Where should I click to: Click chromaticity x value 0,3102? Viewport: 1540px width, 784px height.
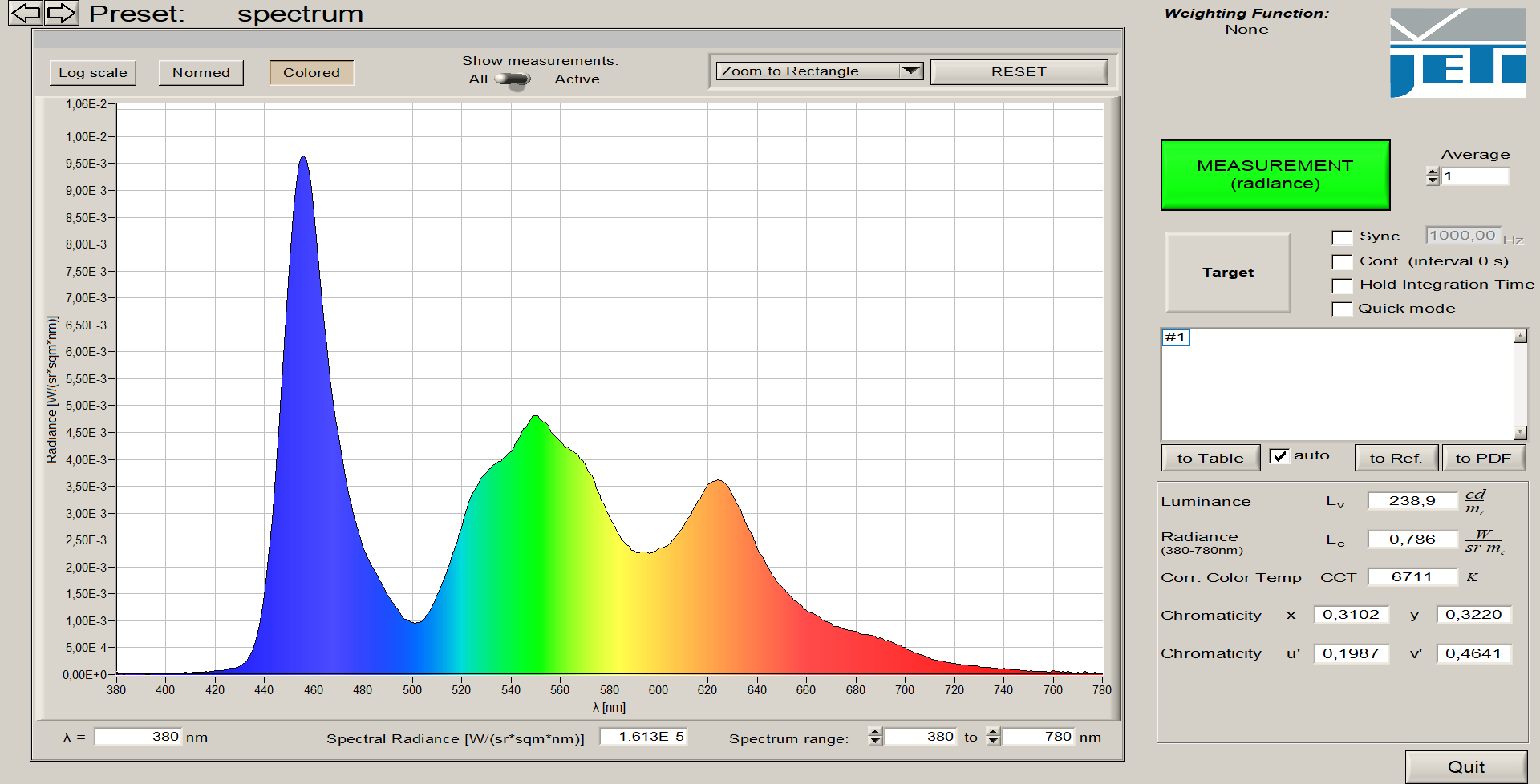1352,615
